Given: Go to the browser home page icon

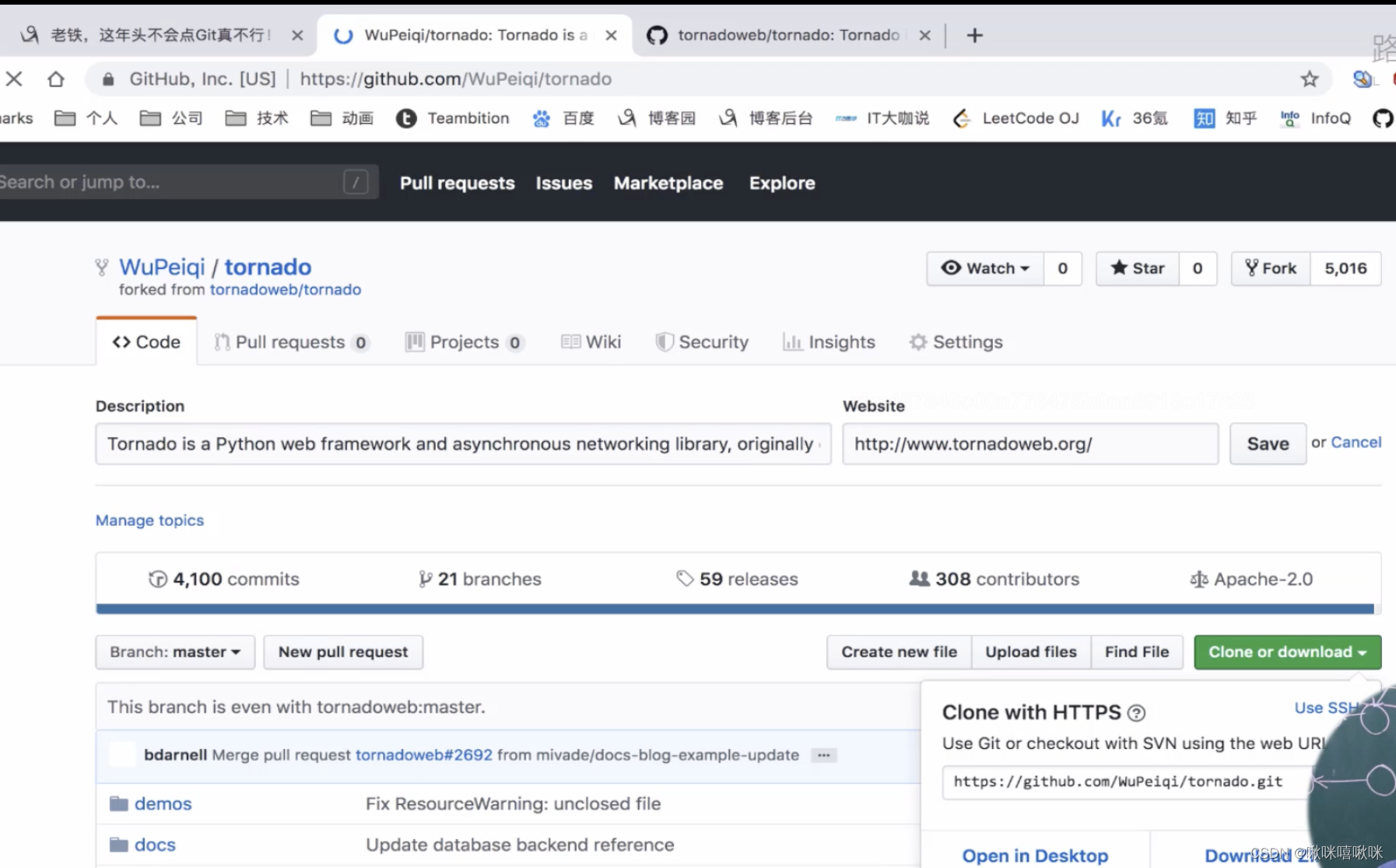Looking at the screenshot, I should click(55, 79).
